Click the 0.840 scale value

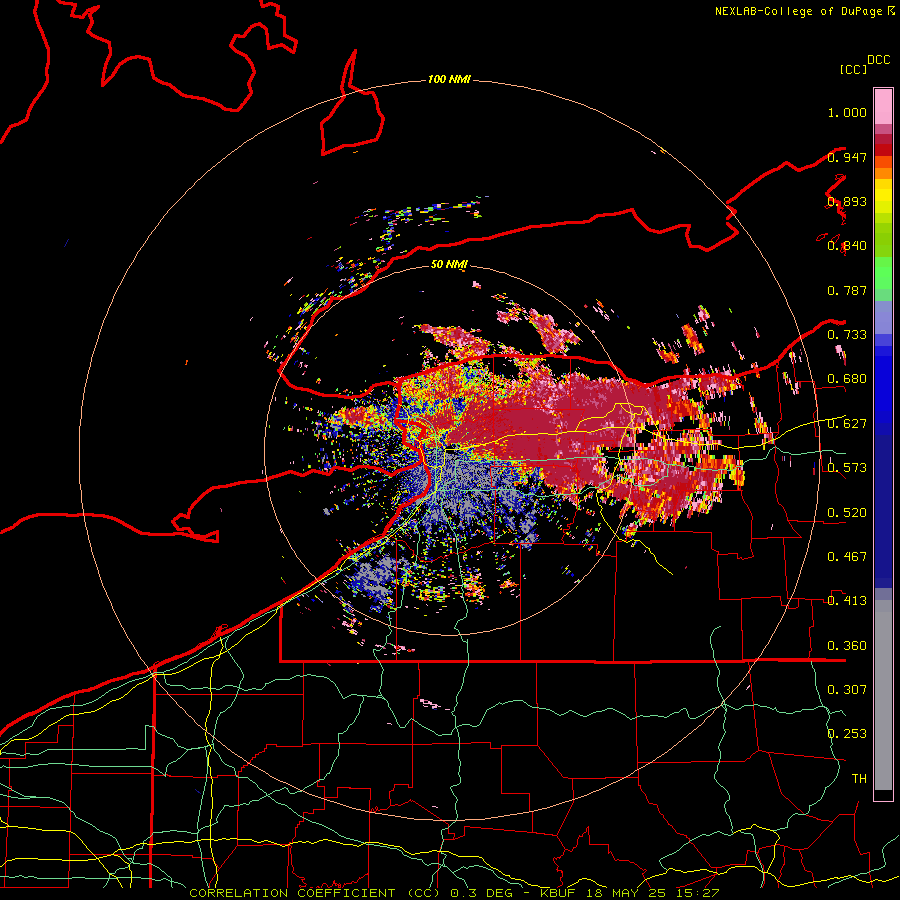(847, 246)
